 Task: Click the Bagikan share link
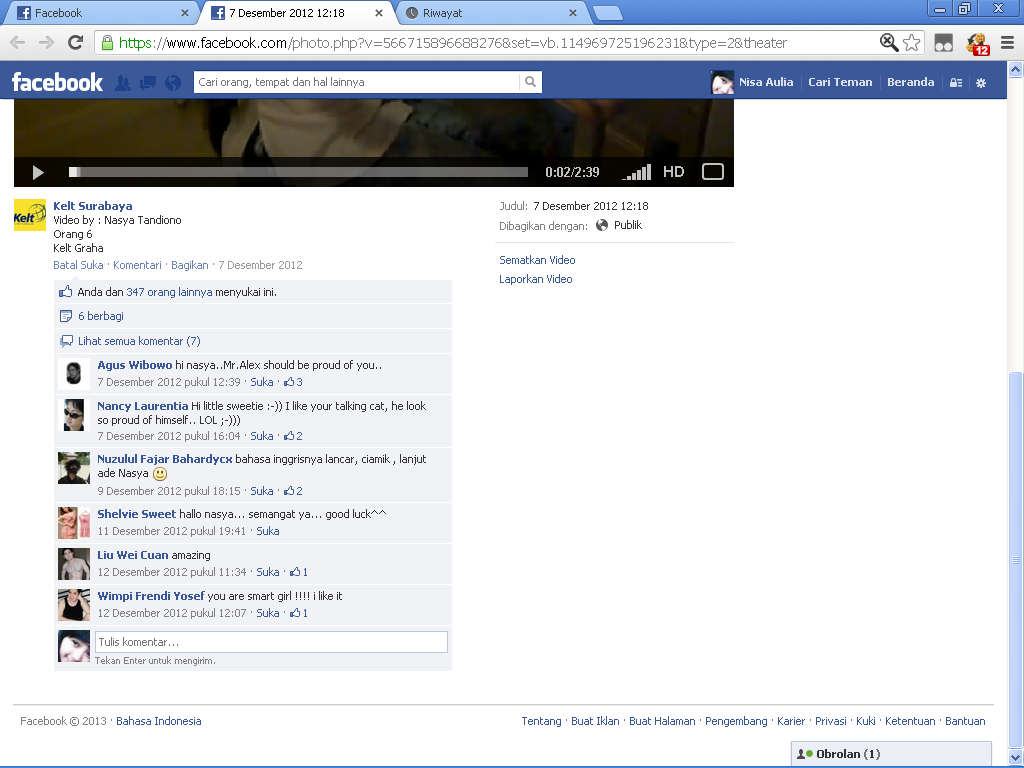189,265
